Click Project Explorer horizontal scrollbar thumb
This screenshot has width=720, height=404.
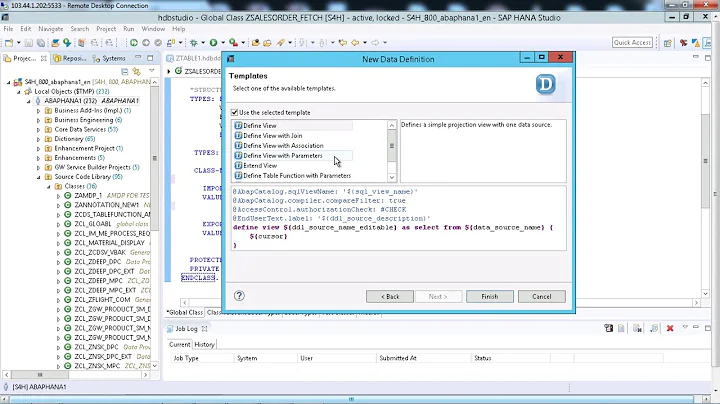[x=40, y=375]
